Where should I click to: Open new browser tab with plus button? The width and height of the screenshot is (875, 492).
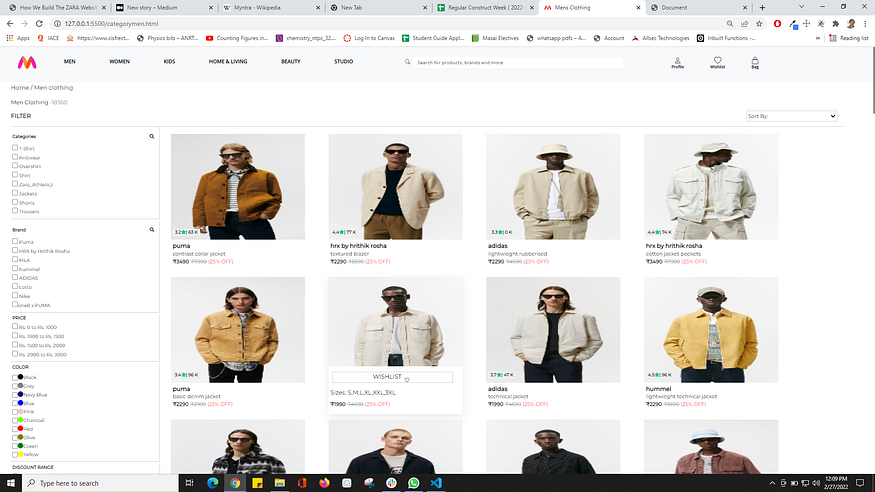[762, 7]
